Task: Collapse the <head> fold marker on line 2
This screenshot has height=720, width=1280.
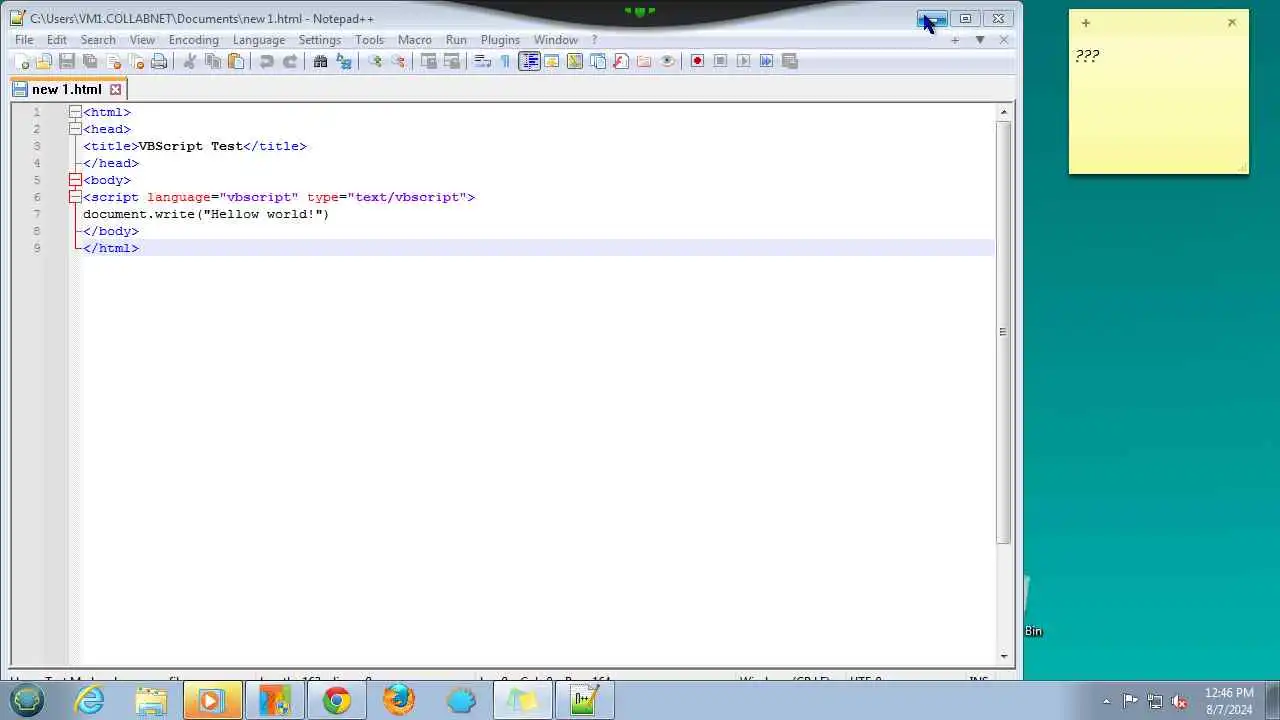Action: (75, 129)
